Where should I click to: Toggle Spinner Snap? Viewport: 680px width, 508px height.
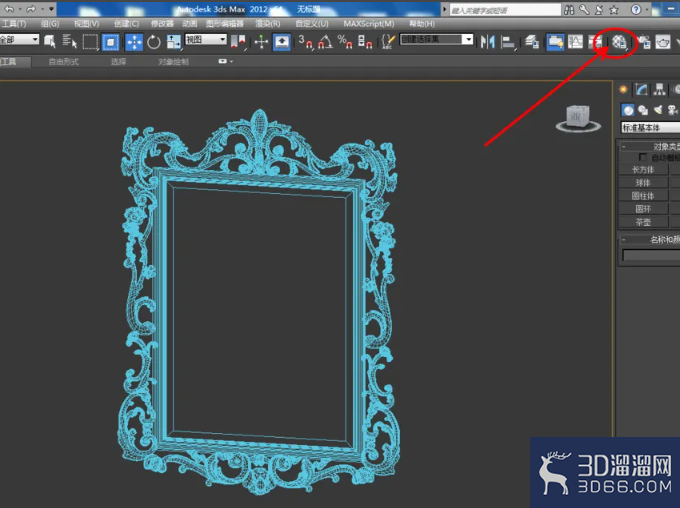coord(365,42)
